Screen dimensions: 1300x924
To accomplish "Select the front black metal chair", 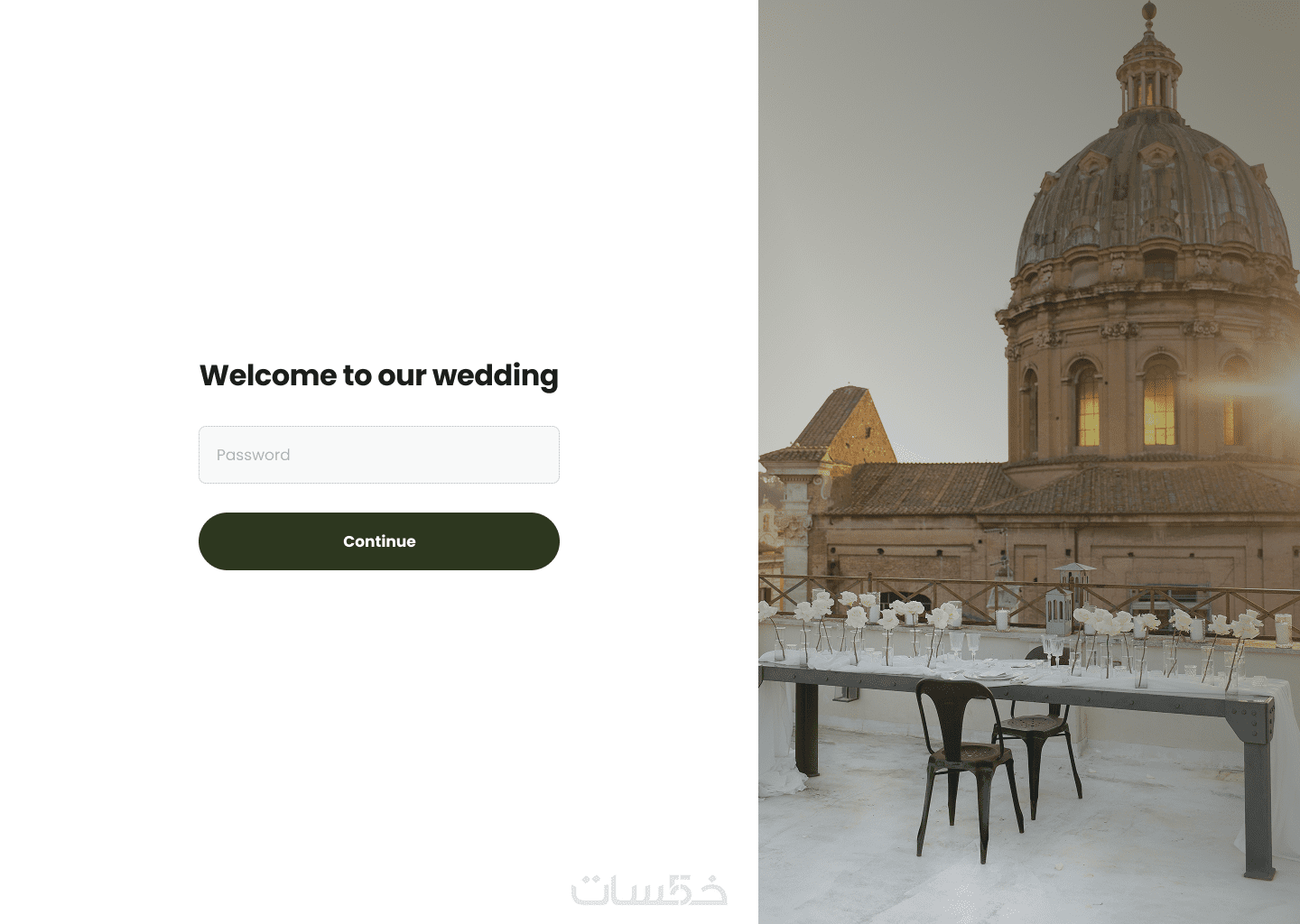I will (x=966, y=767).
